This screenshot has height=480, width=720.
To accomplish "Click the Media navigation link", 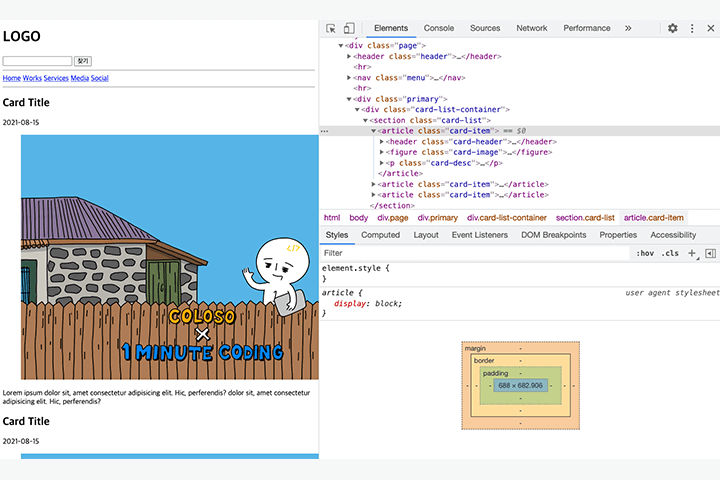I will [79, 78].
